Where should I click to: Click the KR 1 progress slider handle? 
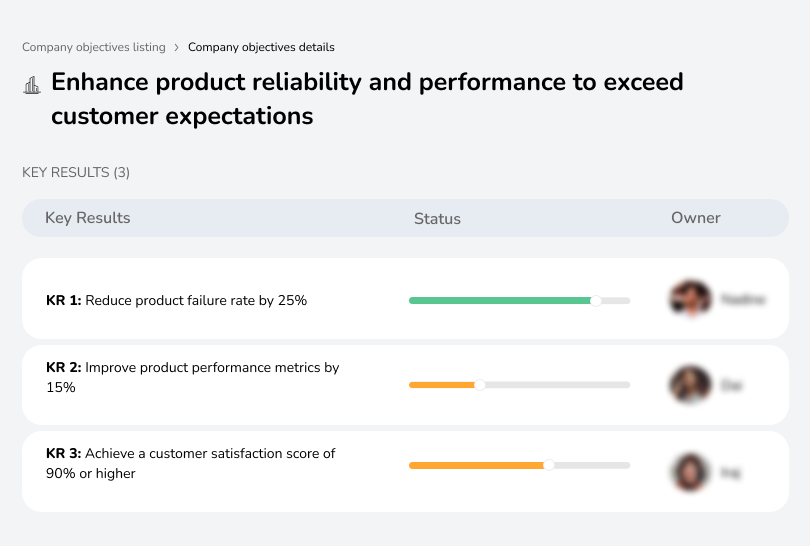coord(596,300)
